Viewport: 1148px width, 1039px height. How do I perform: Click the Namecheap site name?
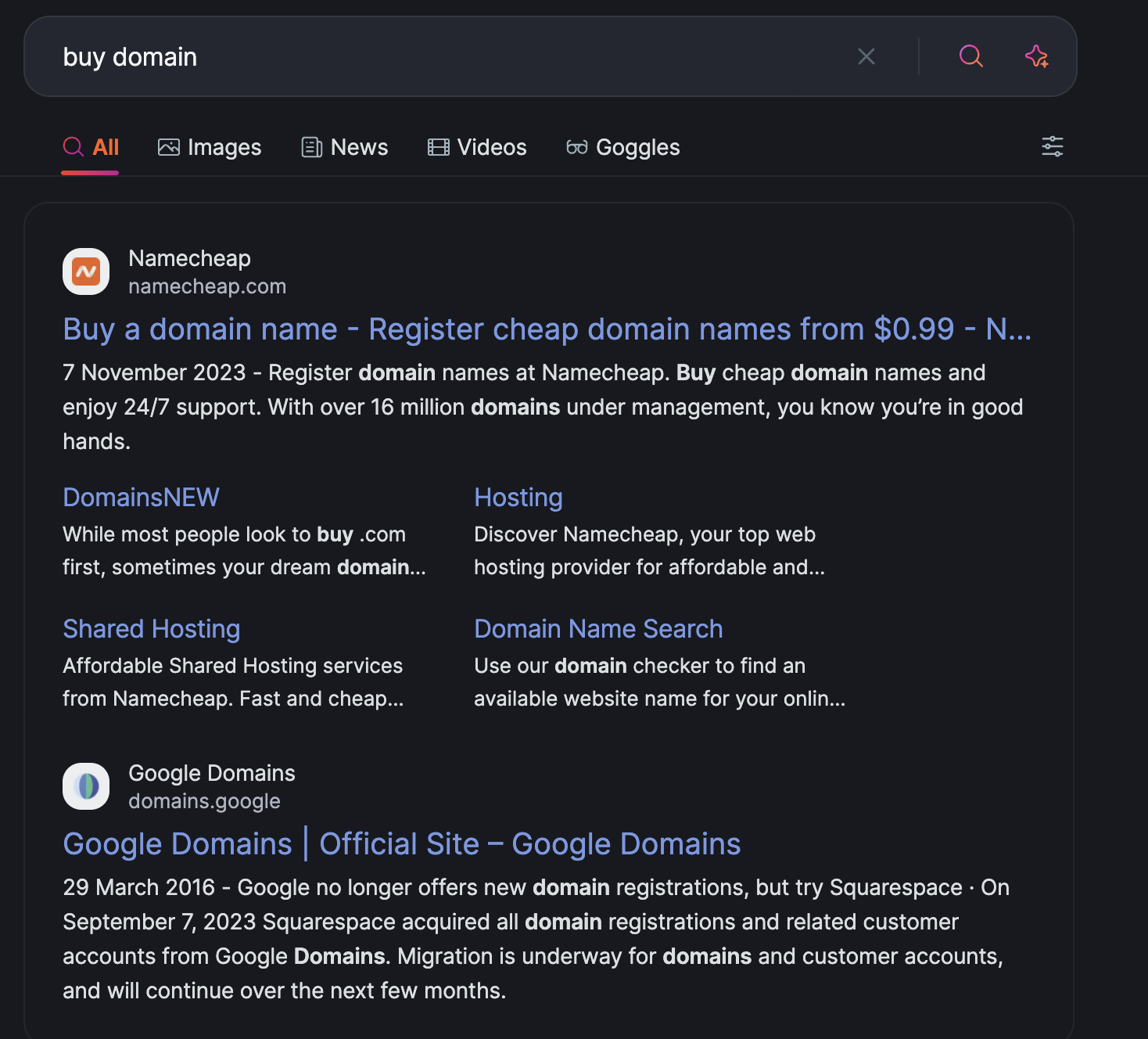point(189,258)
